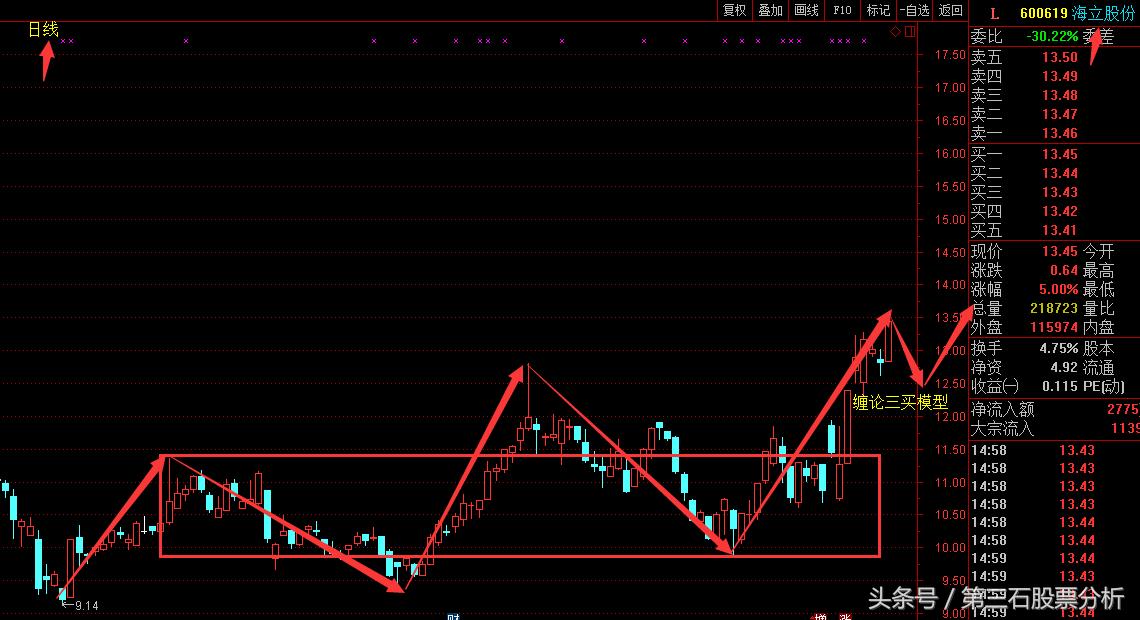Select the 买一 bid row label
Image resolution: width=1140 pixels, height=620 pixels.
987,154
